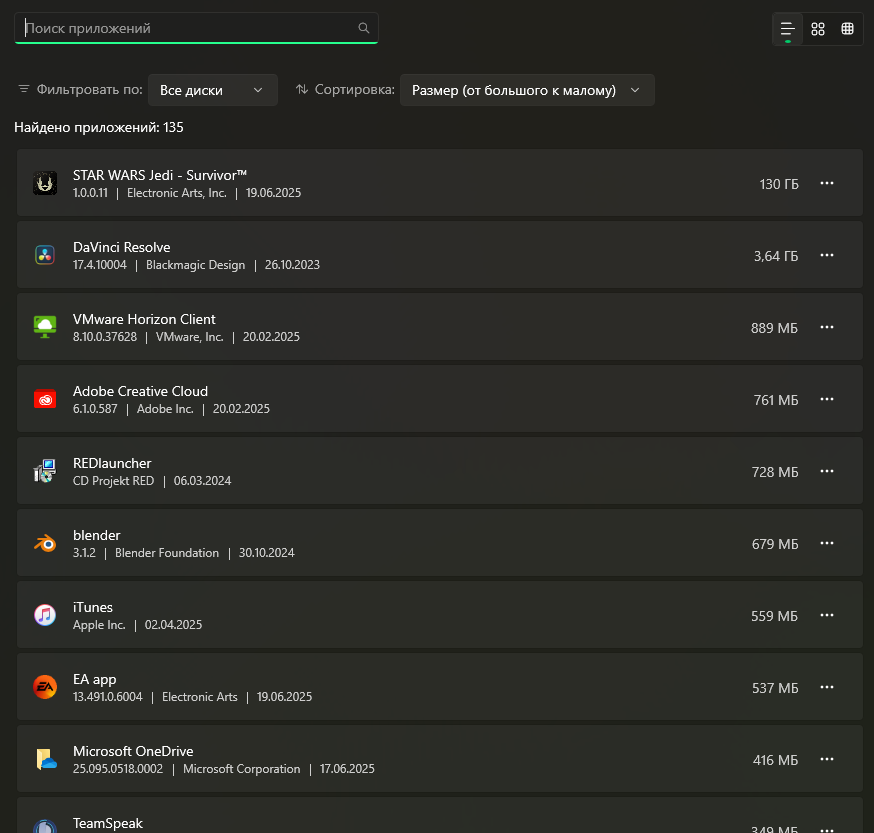This screenshot has width=874, height=833.
Task: Open more options for blender
Action: (827, 543)
